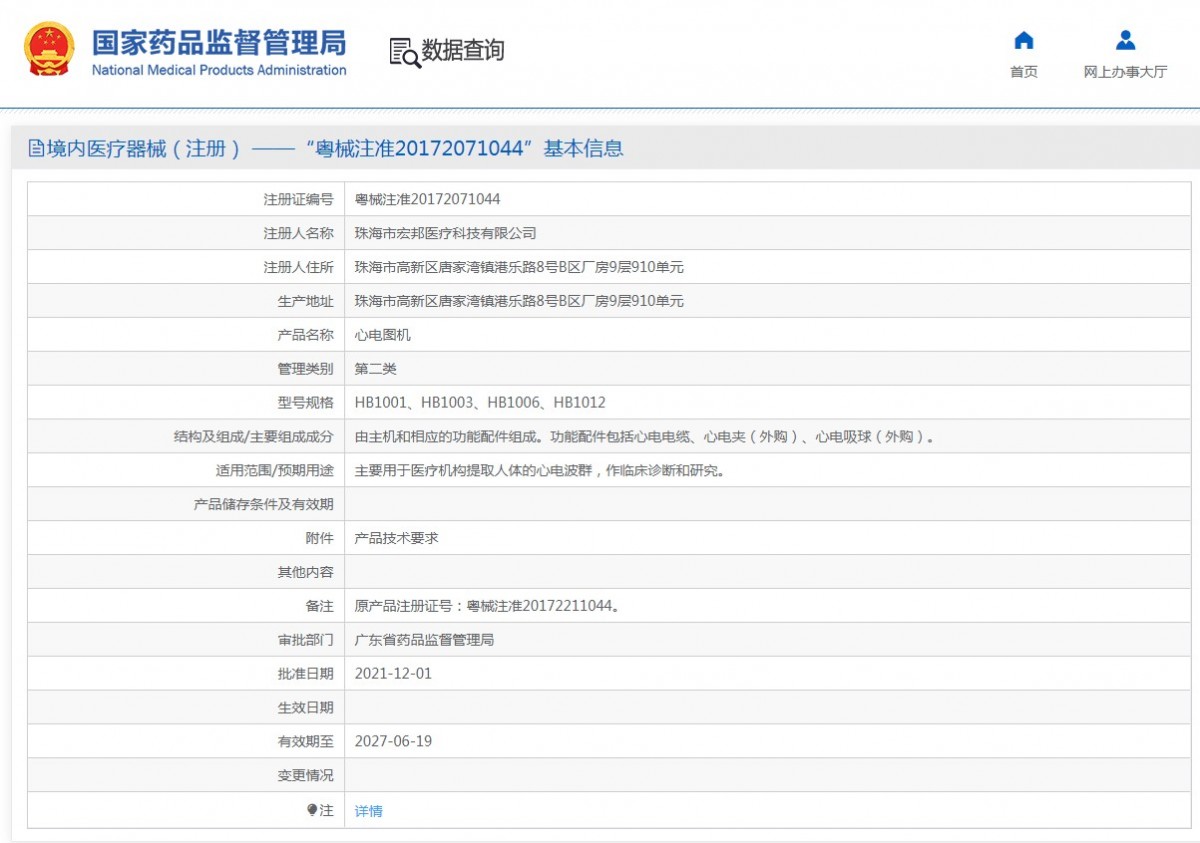Image resolution: width=1200 pixels, height=843 pixels.
Task: Click registration number 粤械注准20172071044 value cell
Action: point(427,199)
